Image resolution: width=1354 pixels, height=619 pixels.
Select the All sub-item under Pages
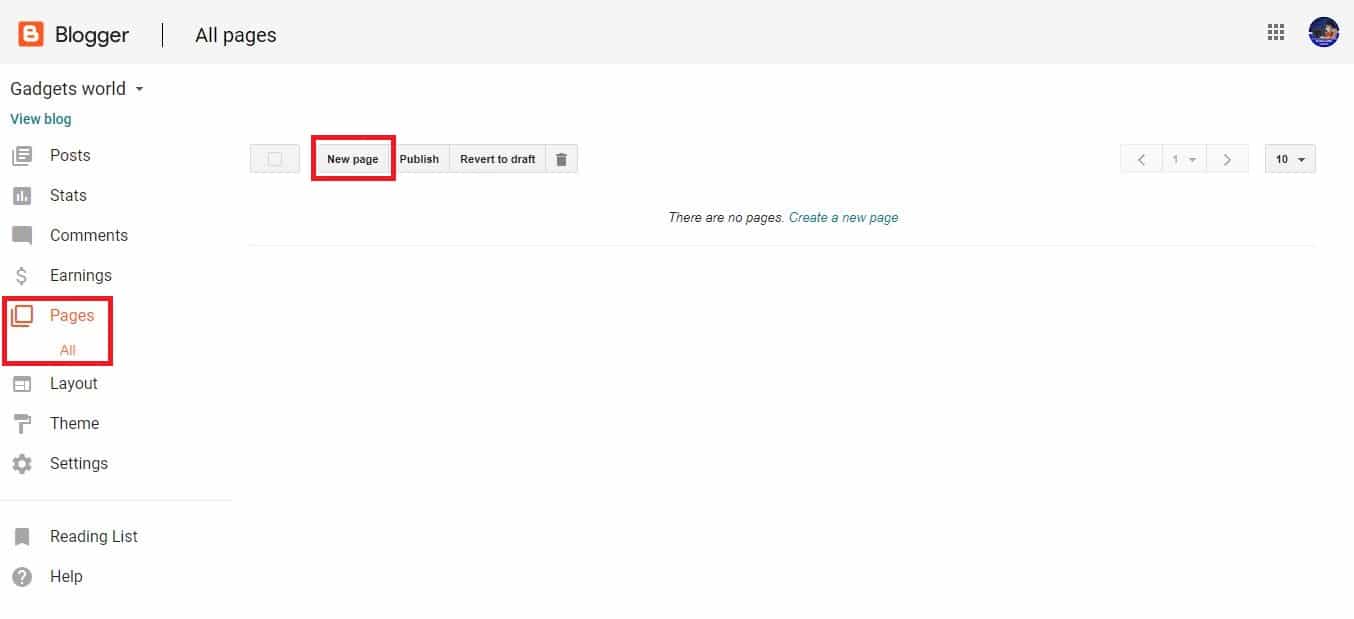click(x=68, y=350)
